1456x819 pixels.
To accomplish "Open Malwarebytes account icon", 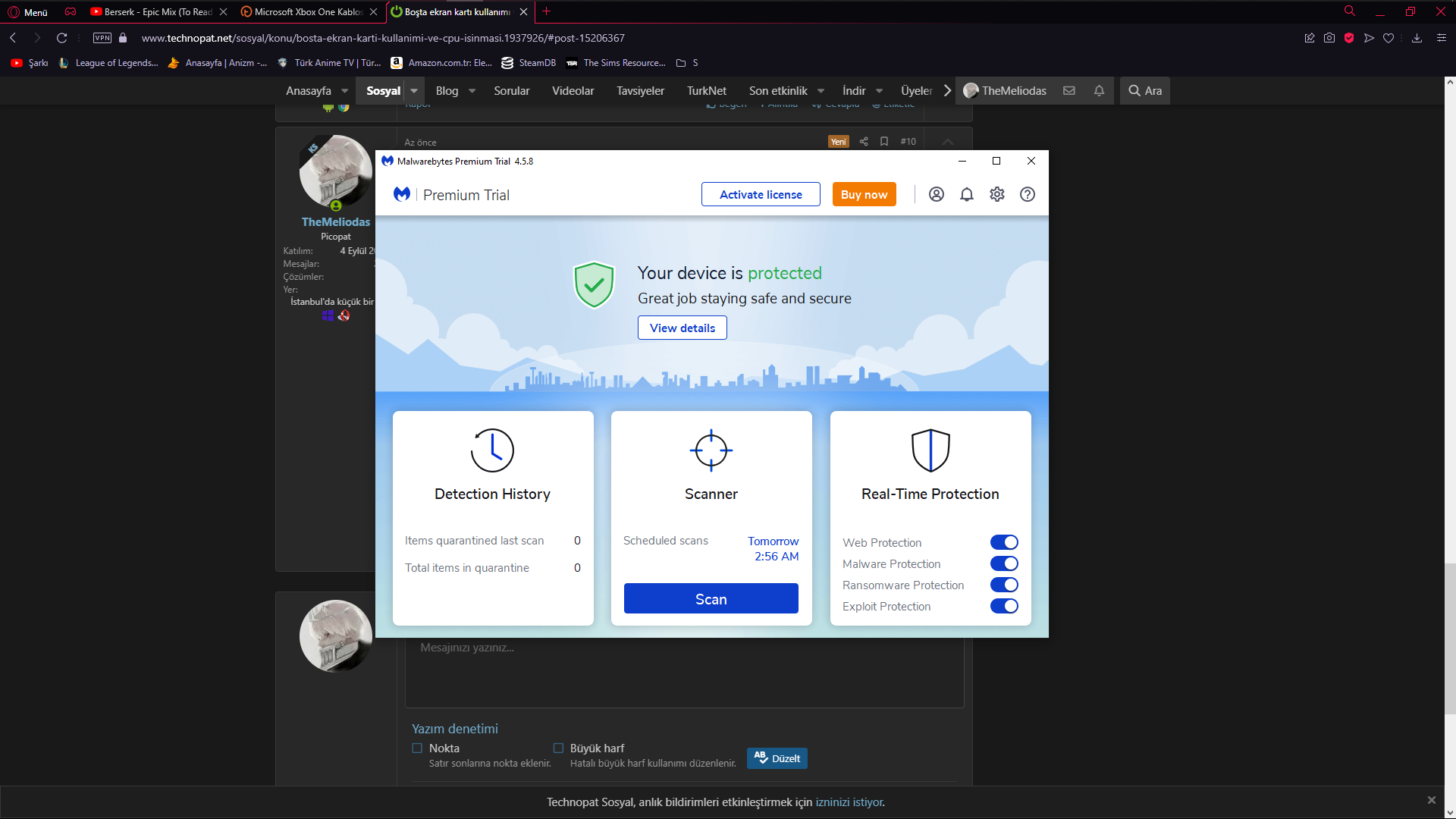I will pos(937,194).
